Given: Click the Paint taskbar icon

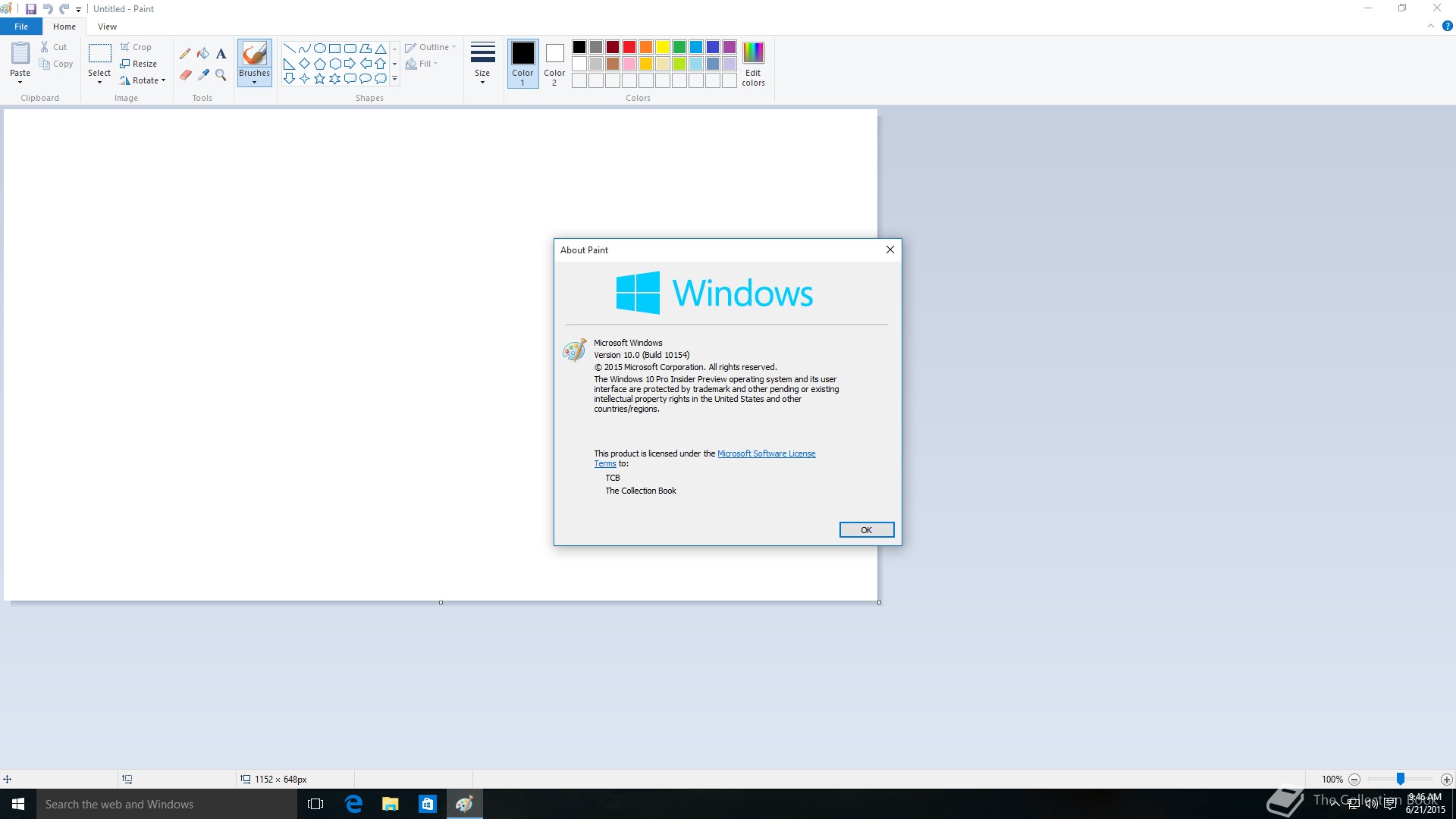Looking at the screenshot, I should click(x=465, y=804).
